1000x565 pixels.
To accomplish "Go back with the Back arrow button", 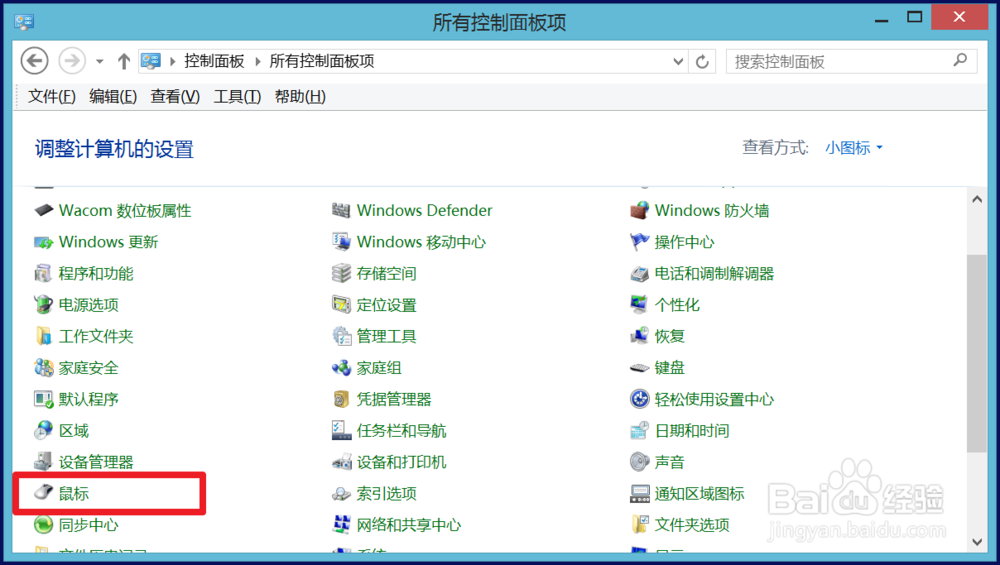I will (34, 61).
